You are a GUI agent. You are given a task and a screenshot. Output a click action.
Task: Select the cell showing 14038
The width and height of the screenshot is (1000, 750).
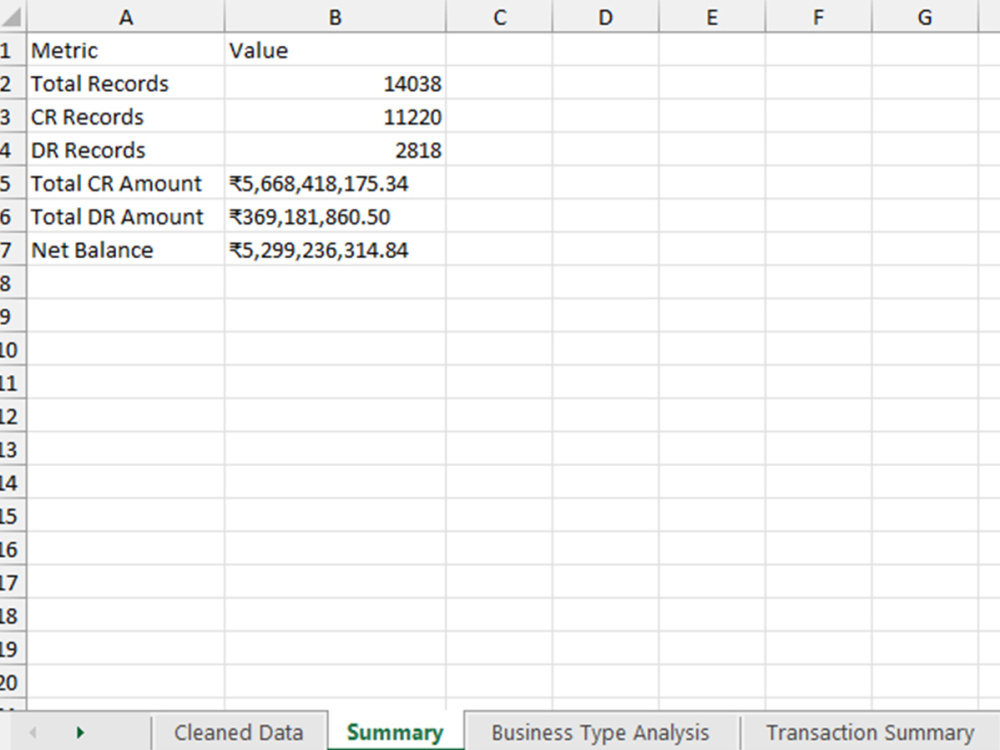pyautogui.click(x=335, y=83)
